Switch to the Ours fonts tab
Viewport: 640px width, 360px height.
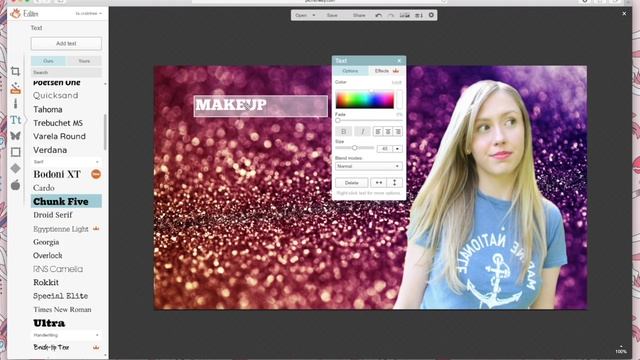[48, 61]
